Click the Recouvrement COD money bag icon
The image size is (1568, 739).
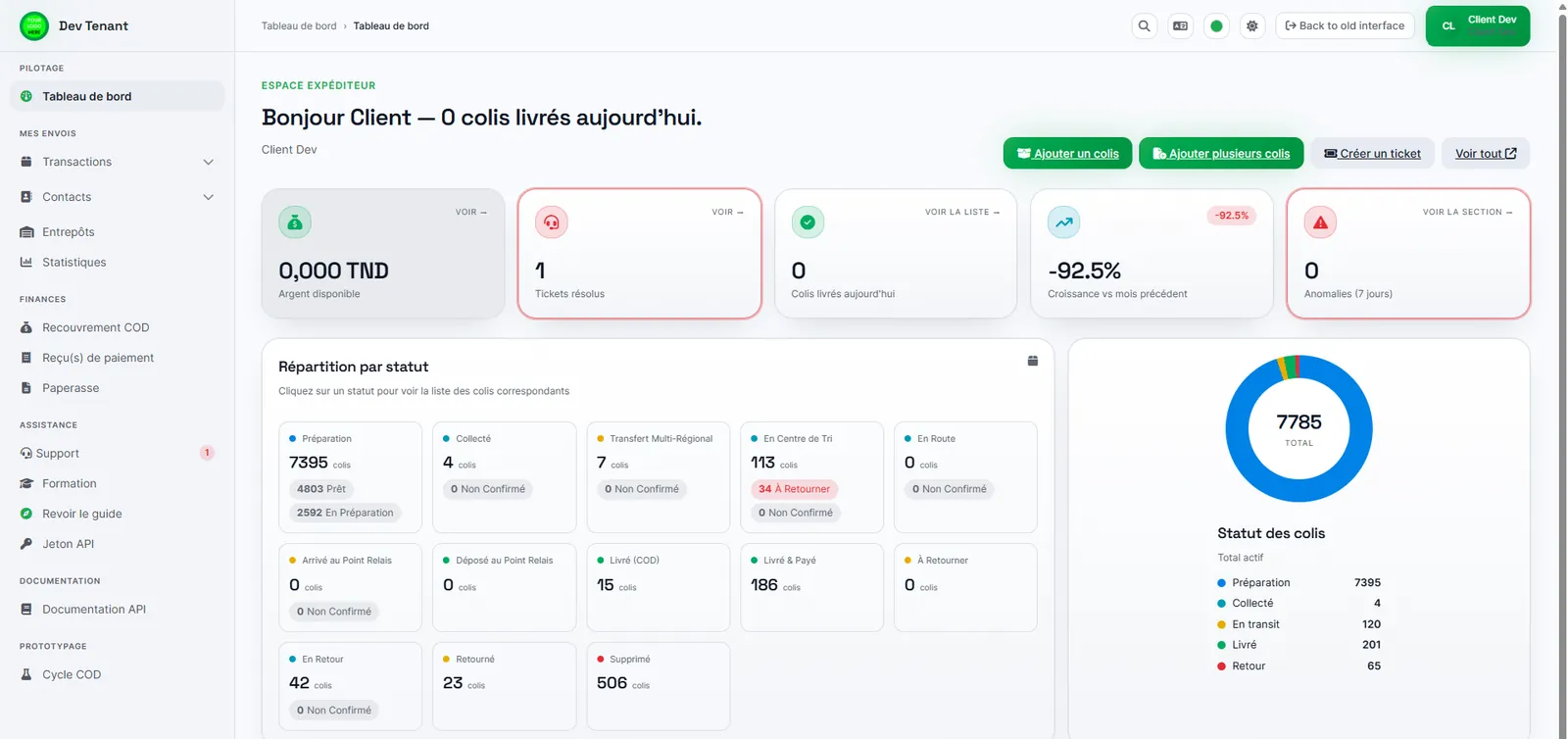click(26, 327)
